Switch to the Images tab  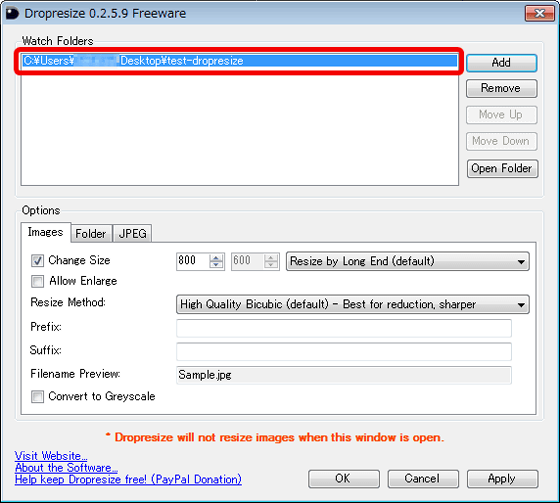[45, 232]
